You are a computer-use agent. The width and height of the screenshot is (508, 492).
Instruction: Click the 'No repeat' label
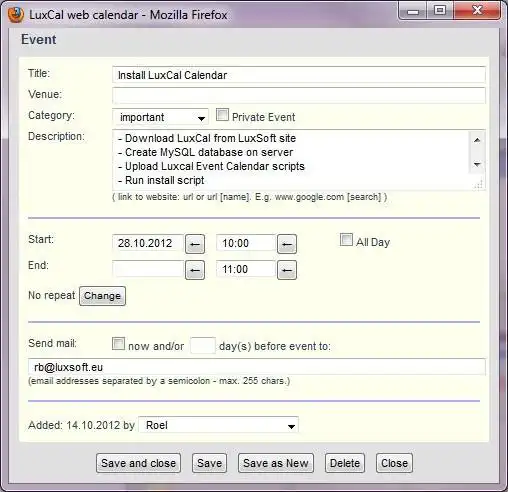tap(52, 295)
